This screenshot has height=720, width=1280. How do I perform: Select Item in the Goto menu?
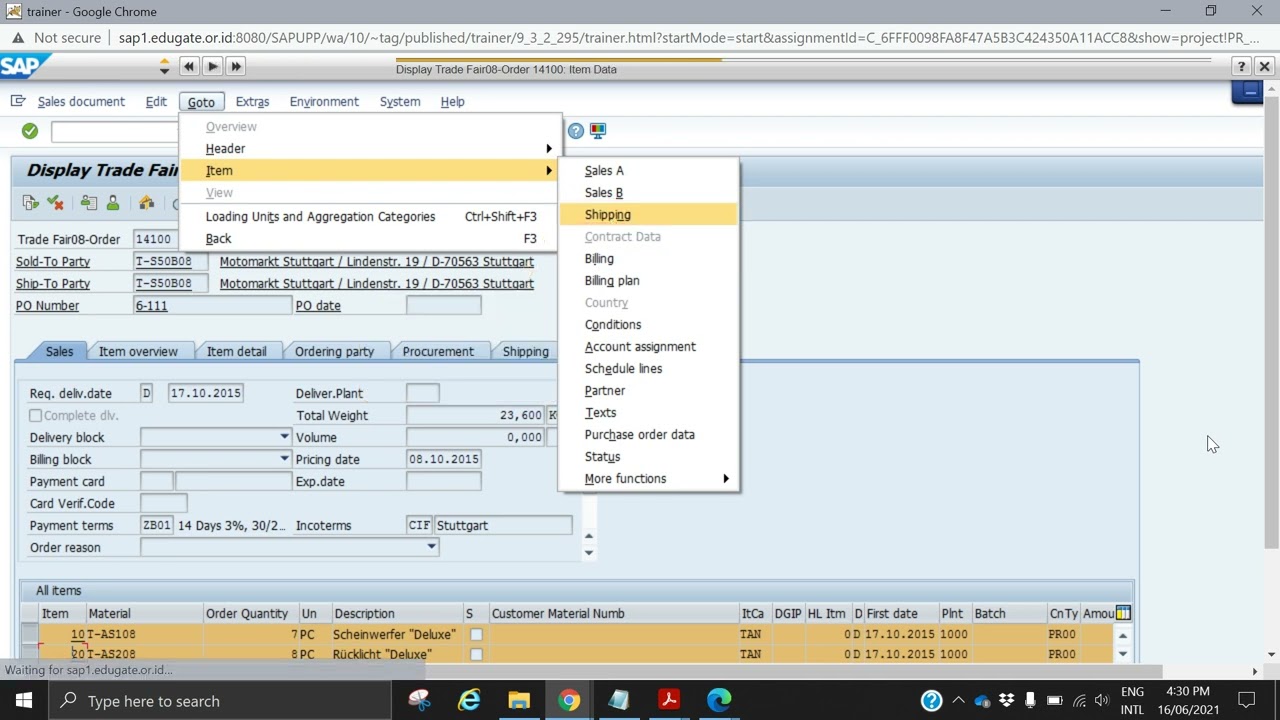370,170
